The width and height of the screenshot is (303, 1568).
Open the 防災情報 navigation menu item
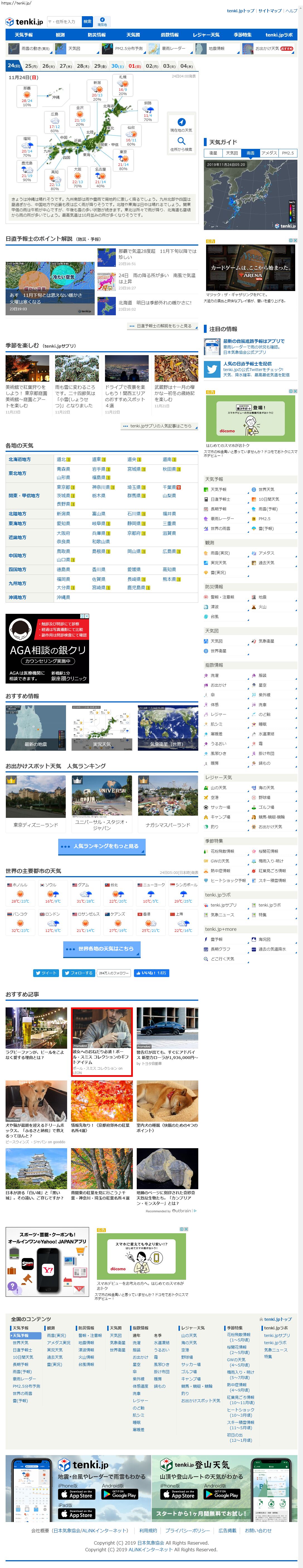point(97,35)
